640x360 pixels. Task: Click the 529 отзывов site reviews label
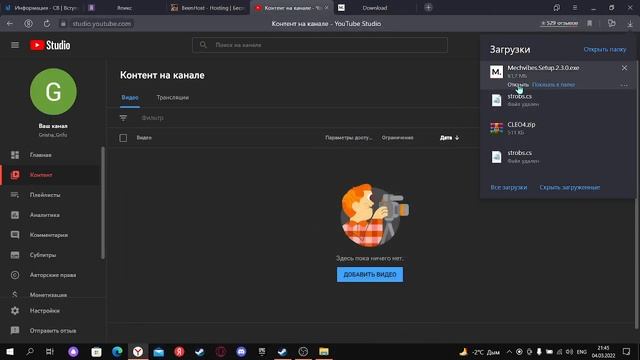click(x=559, y=23)
